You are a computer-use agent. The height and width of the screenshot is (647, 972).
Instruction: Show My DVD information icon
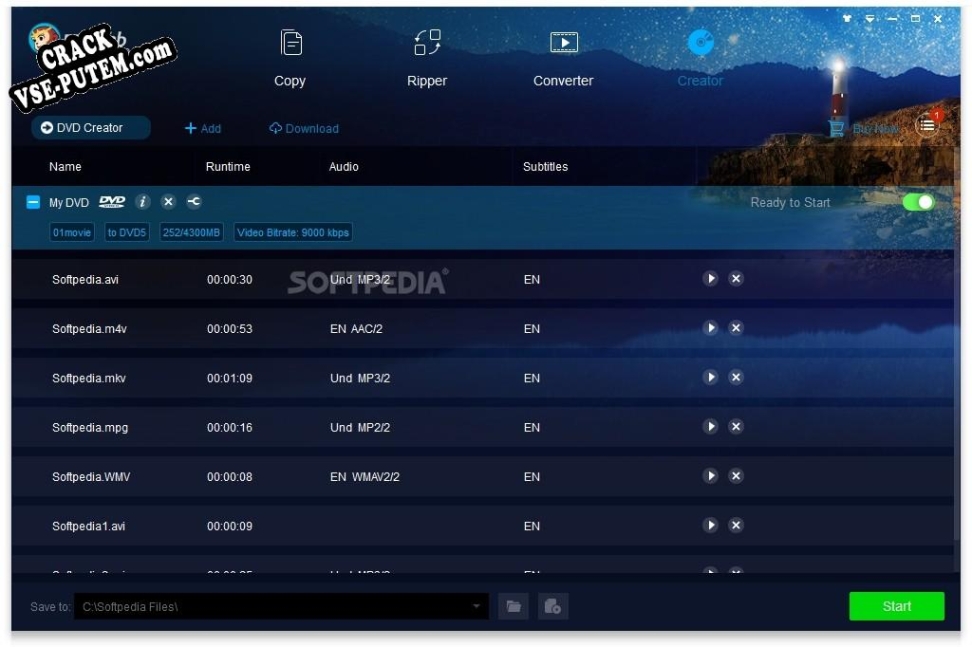coord(143,202)
